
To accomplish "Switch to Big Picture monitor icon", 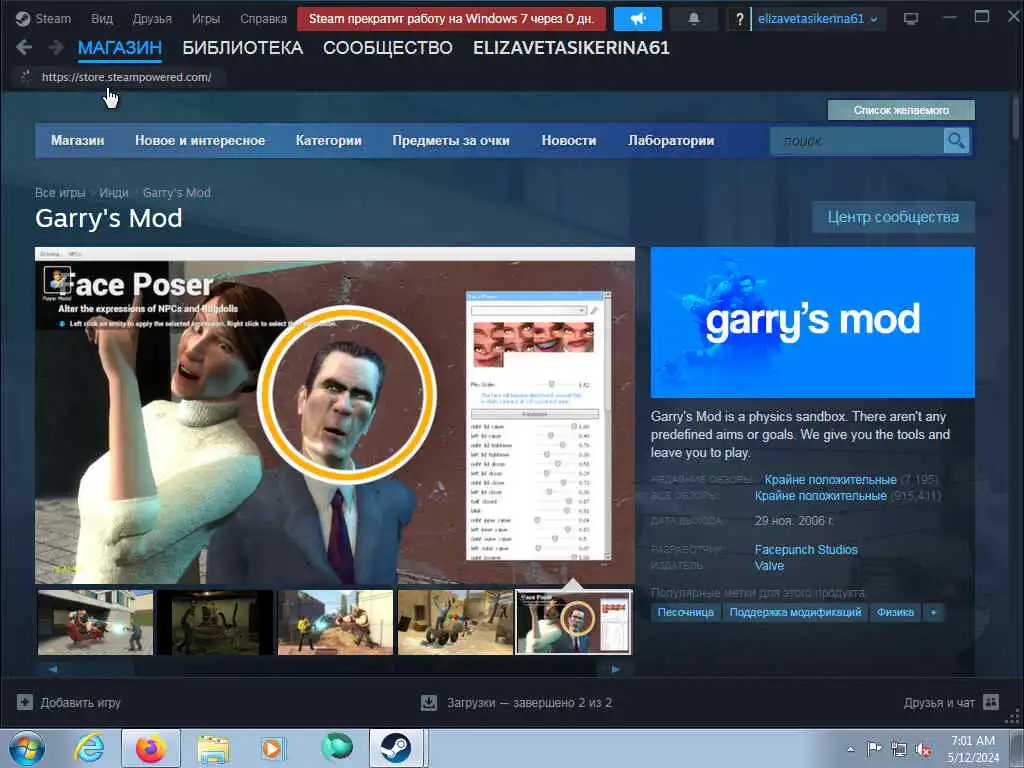I will click(x=911, y=19).
